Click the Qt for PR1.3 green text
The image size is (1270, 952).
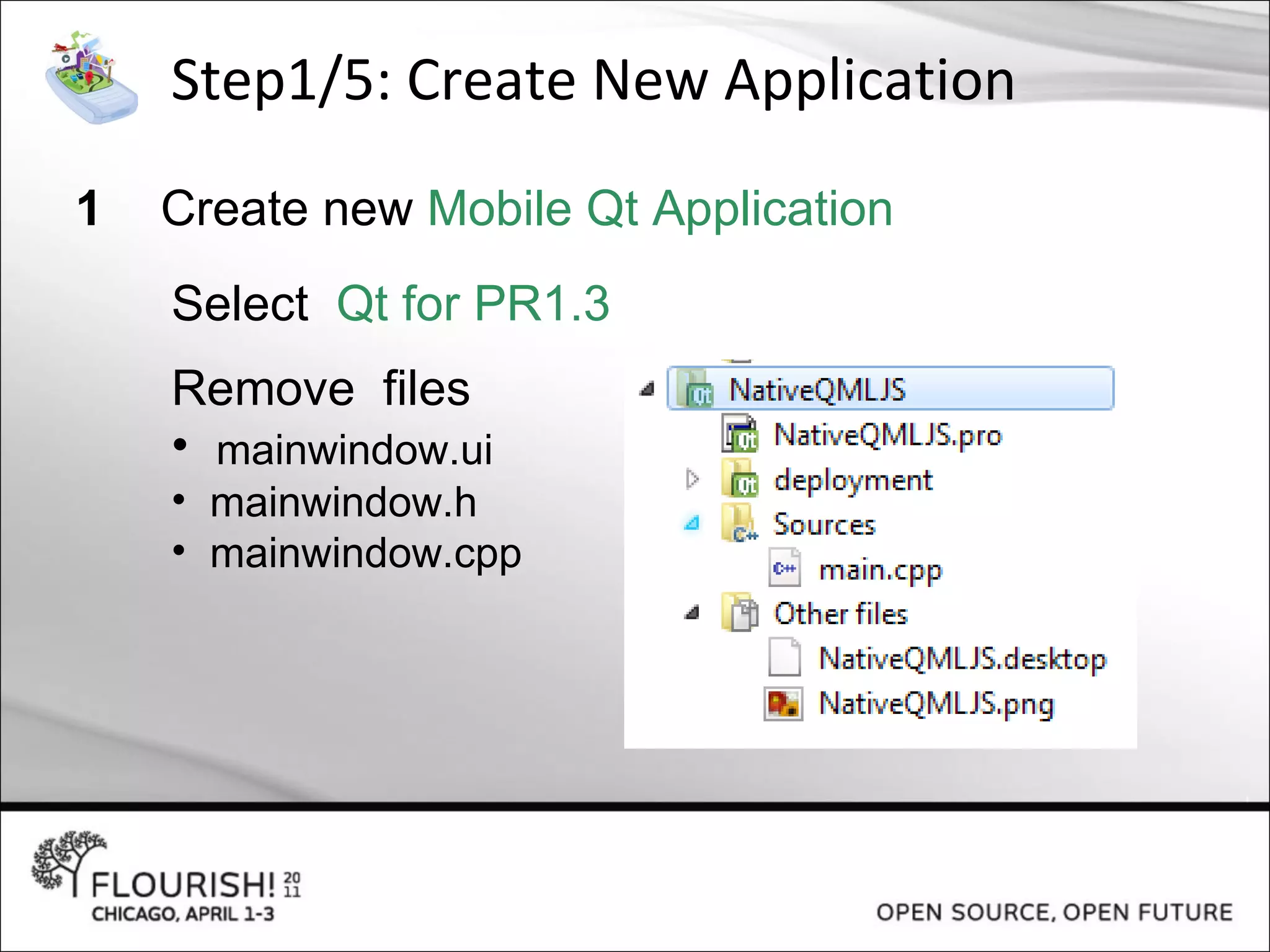[x=473, y=304]
